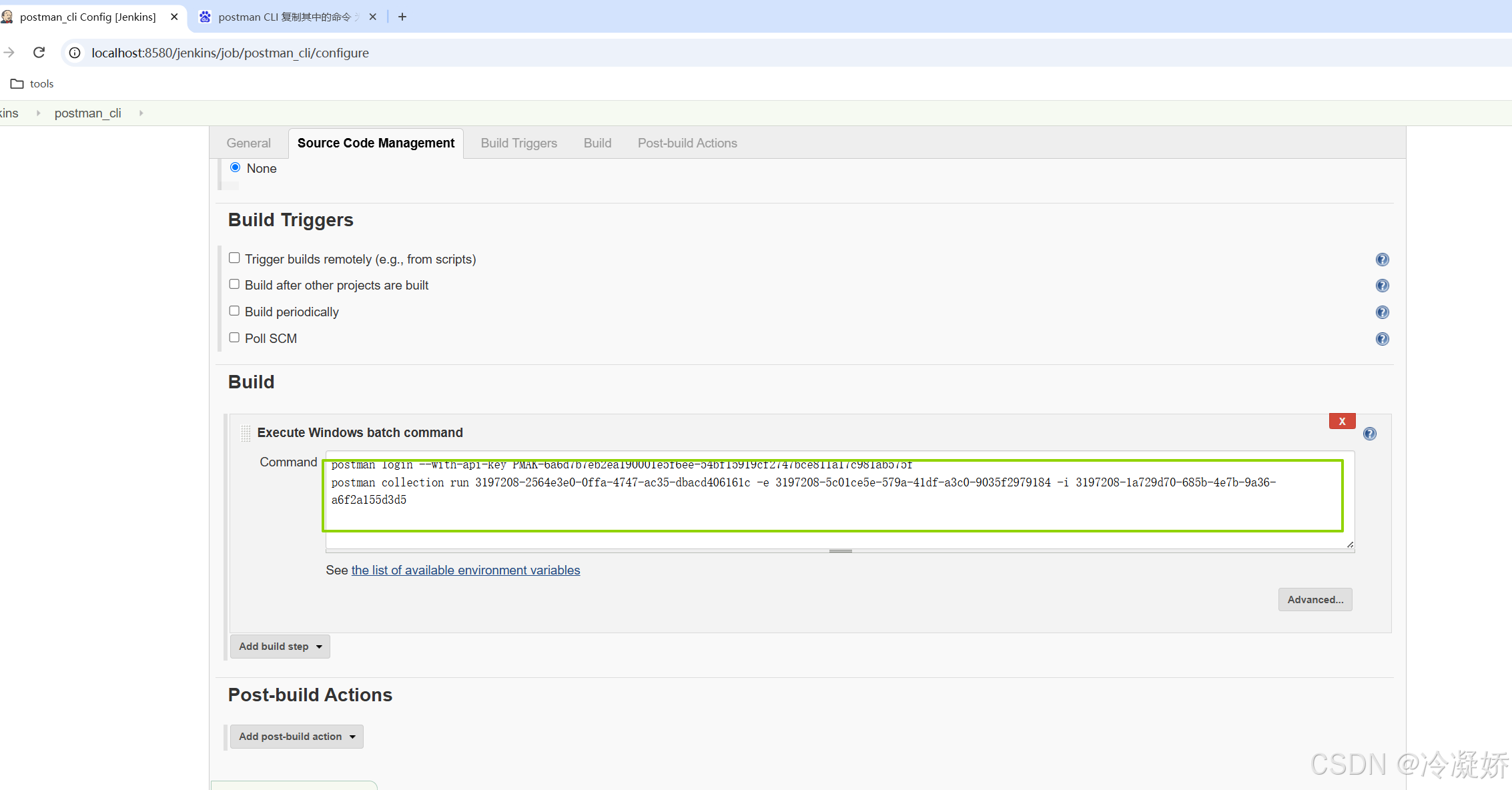Open the postman_cli breadcrumb link
This screenshot has width=1512, height=790.
[x=87, y=113]
